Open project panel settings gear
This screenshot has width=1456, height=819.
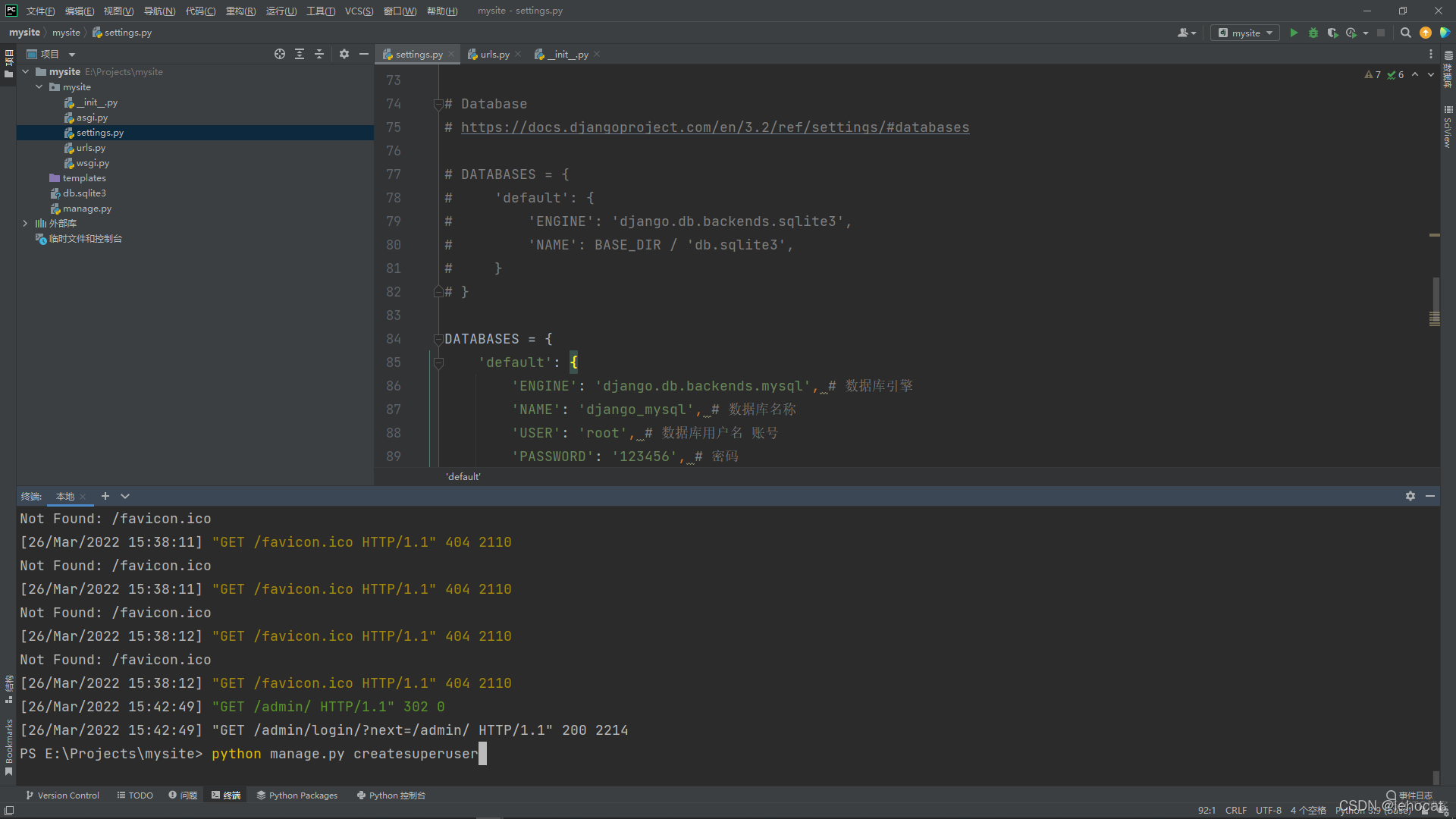click(344, 54)
